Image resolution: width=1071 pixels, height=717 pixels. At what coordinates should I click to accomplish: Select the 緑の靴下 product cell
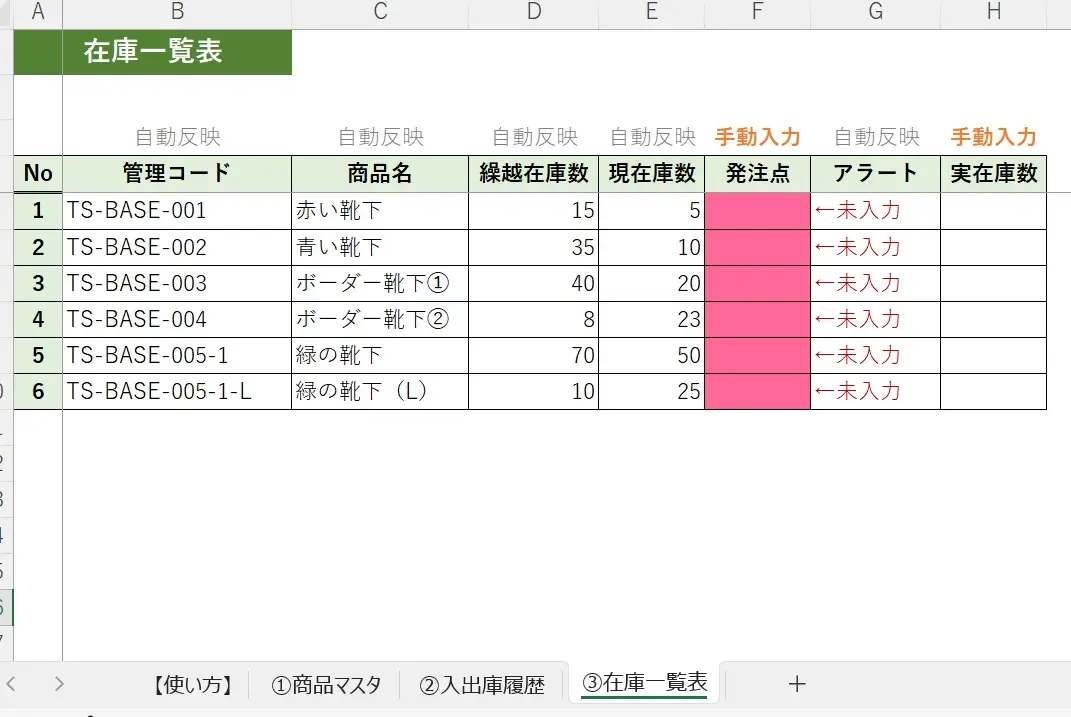[x=380, y=356]
